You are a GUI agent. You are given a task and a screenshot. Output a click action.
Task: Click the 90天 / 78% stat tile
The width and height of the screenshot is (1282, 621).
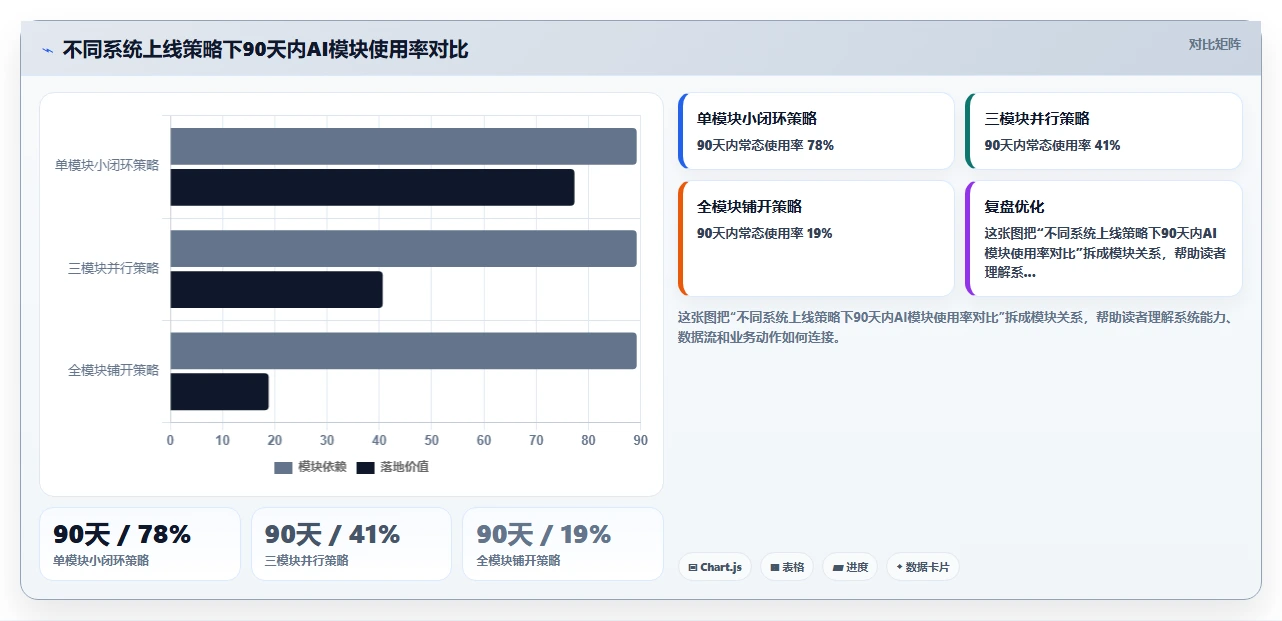pos(140,544)
